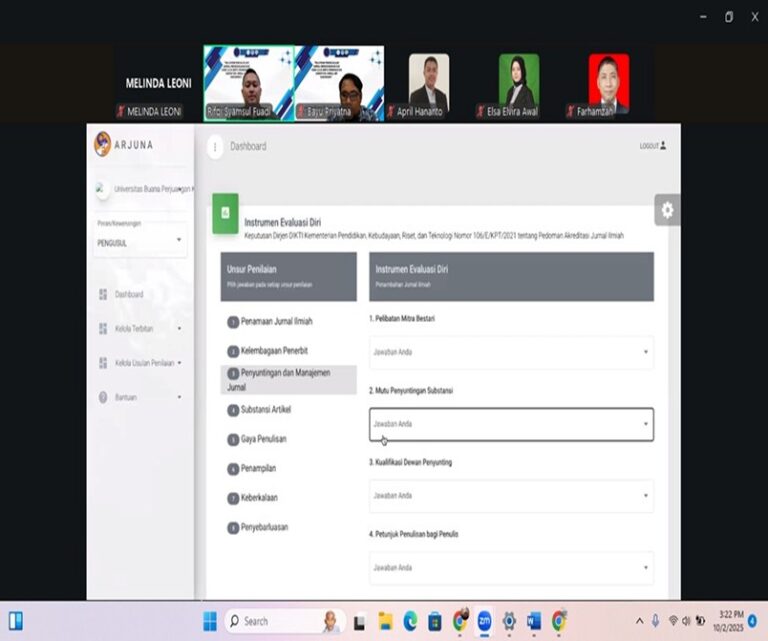Click the Logout link

tap(652, 146)
